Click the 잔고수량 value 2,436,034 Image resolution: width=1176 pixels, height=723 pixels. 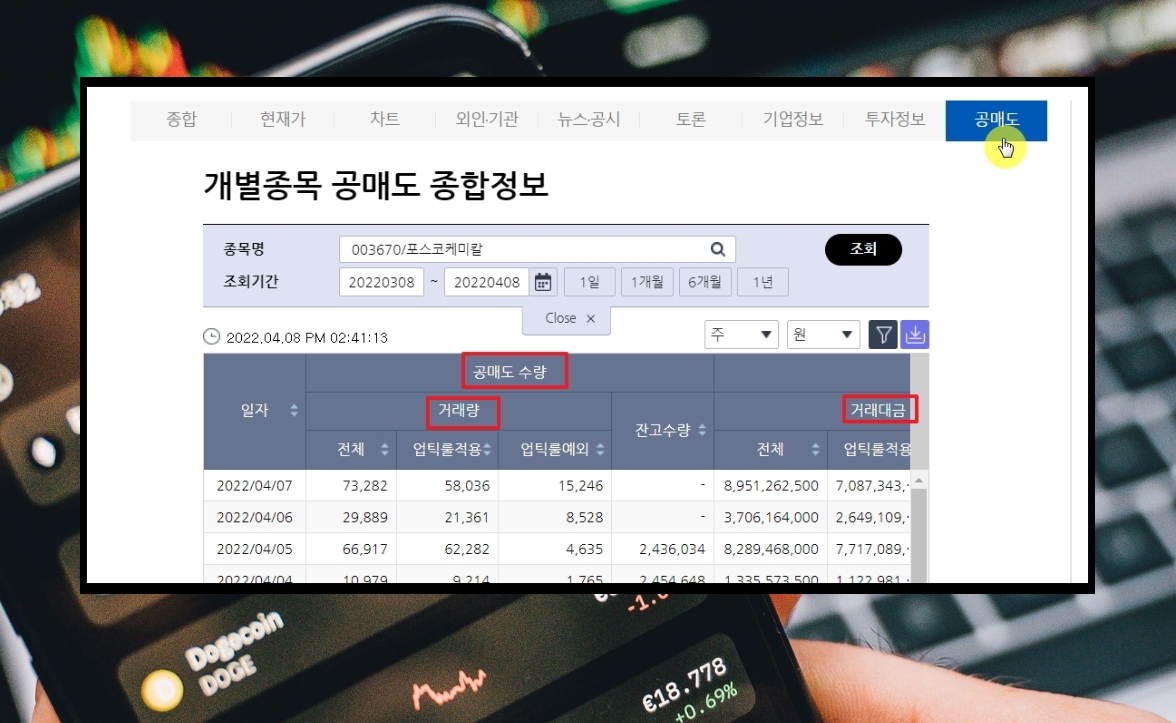coord(672,549)
